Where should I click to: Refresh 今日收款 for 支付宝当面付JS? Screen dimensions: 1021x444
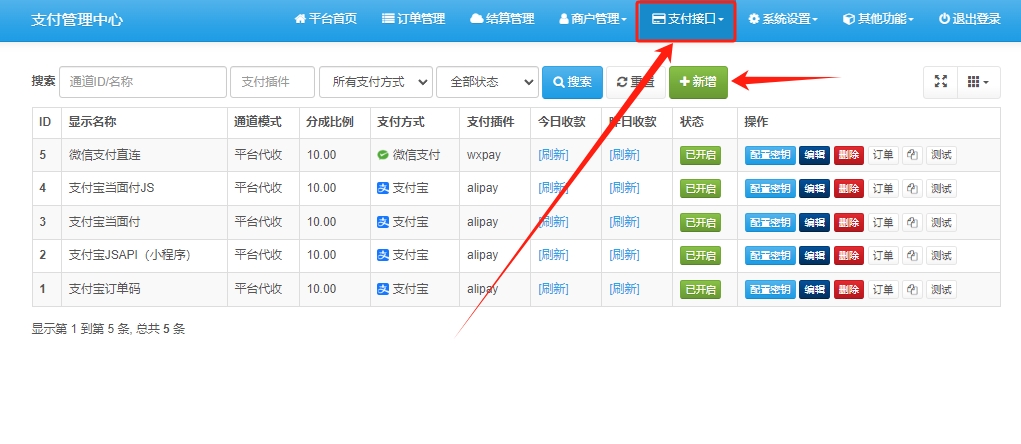pos(553,188)
